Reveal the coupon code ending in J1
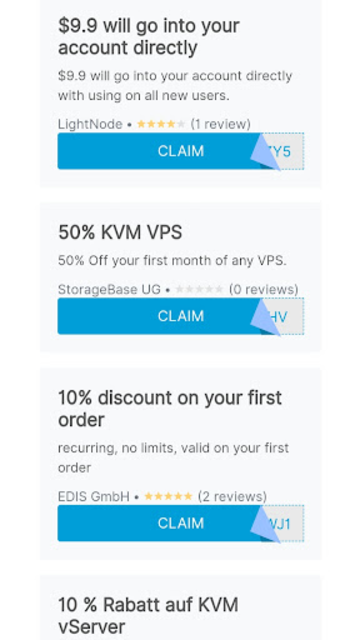The height and width of the screenshot is (640, 360). tap(284, 524)
